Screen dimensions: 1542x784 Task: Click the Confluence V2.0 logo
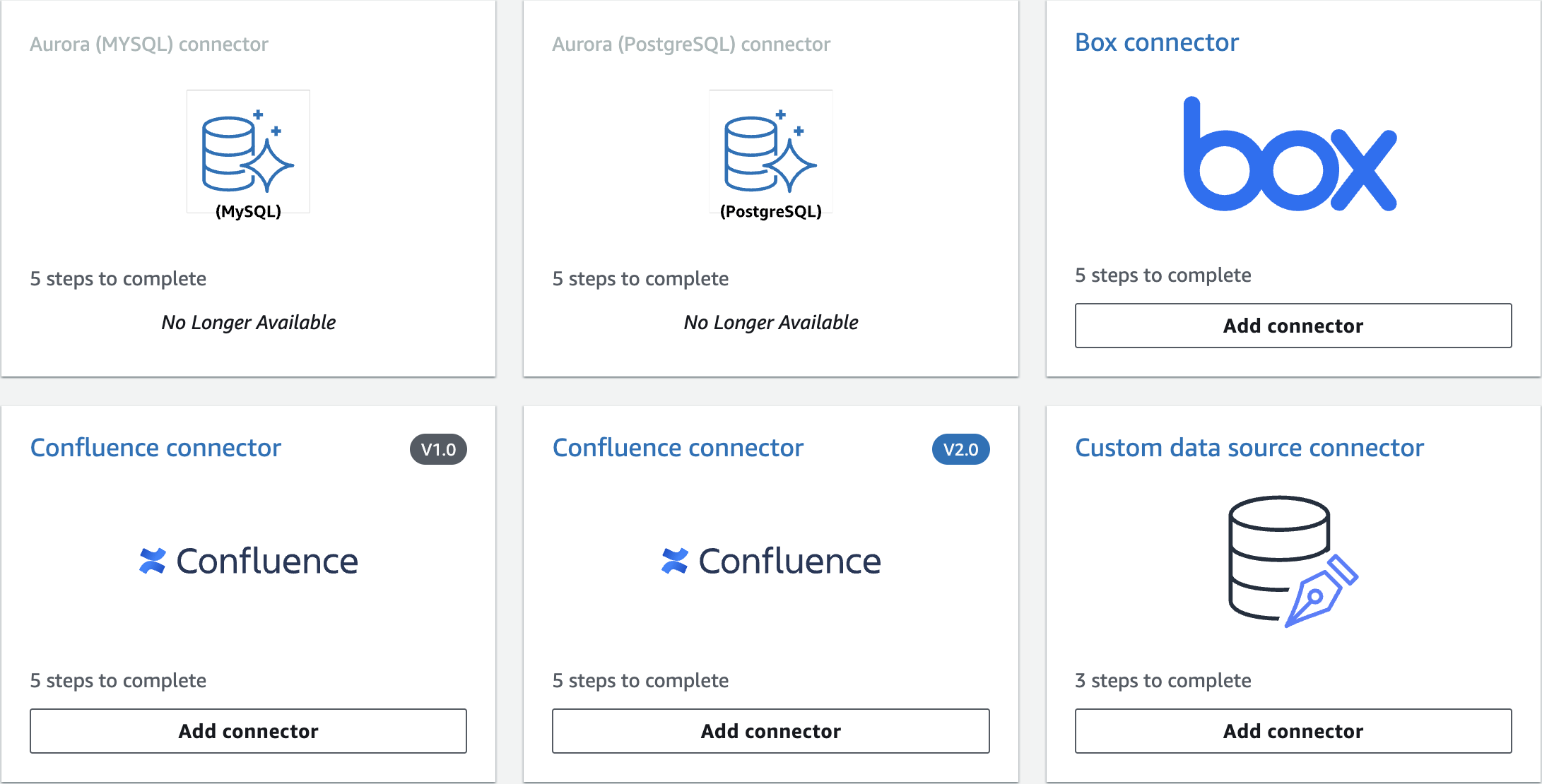[771, 562]
